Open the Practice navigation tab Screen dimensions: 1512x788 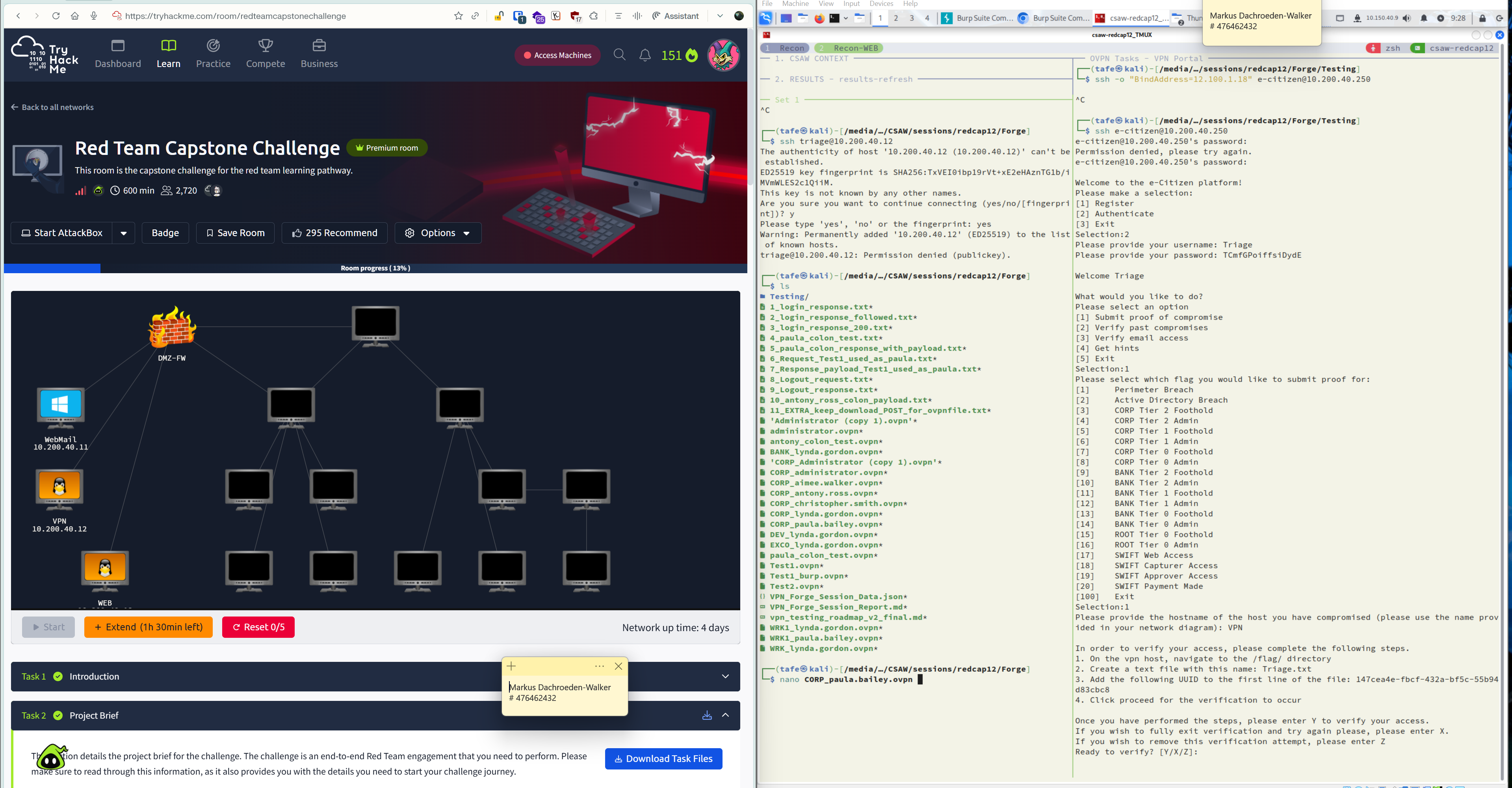[213, 54]
